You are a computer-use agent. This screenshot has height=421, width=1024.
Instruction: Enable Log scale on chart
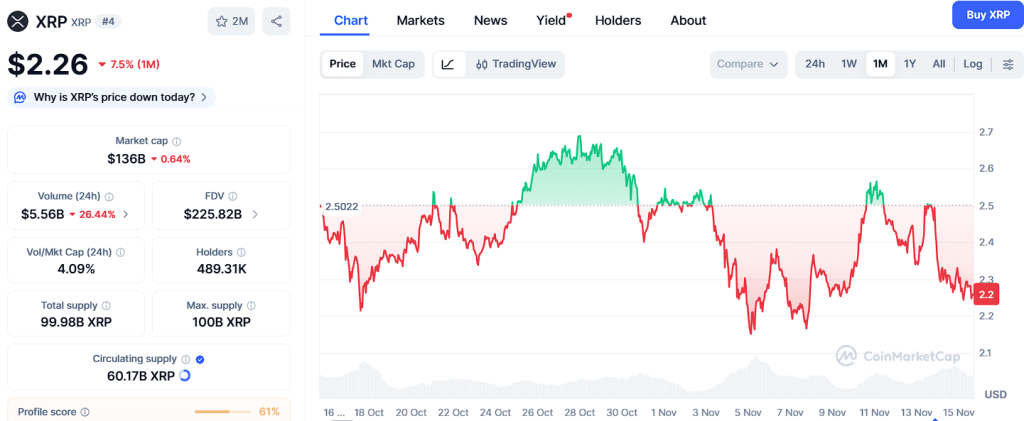(x=973, y=64)
